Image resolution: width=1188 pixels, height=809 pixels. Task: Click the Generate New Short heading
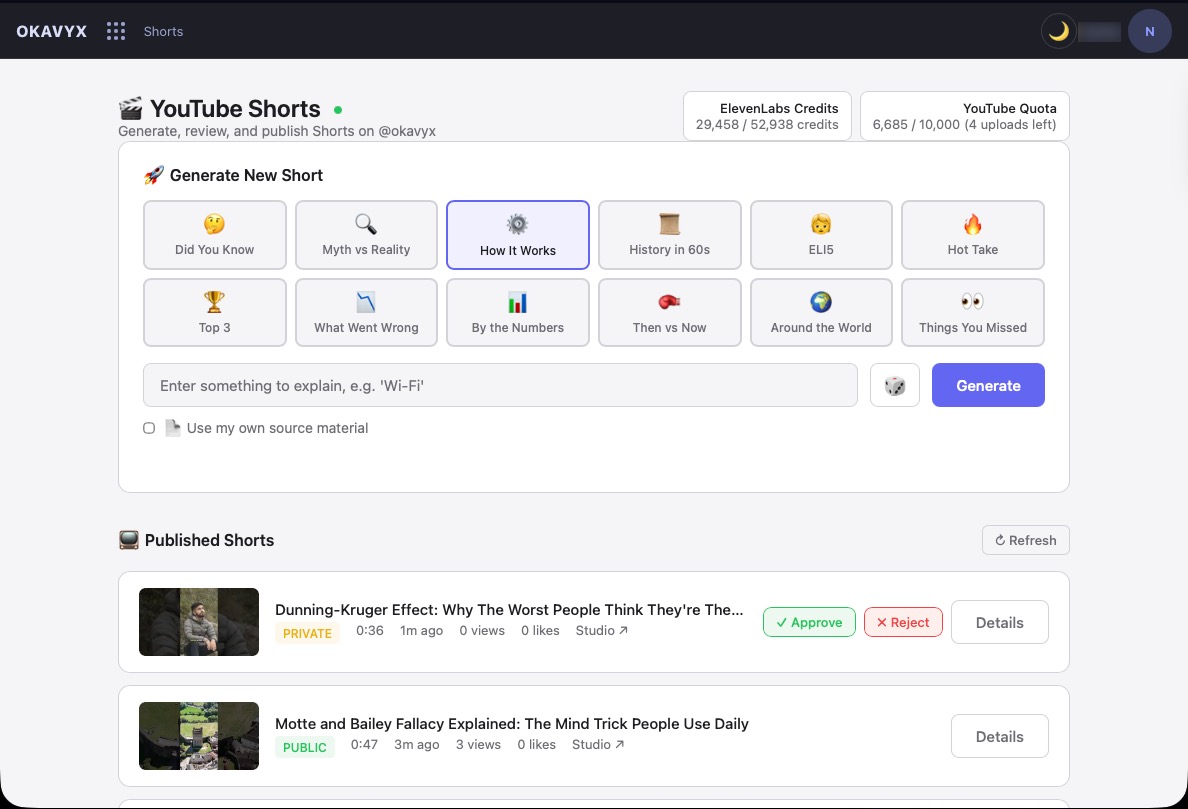click(x=246, y=175)
